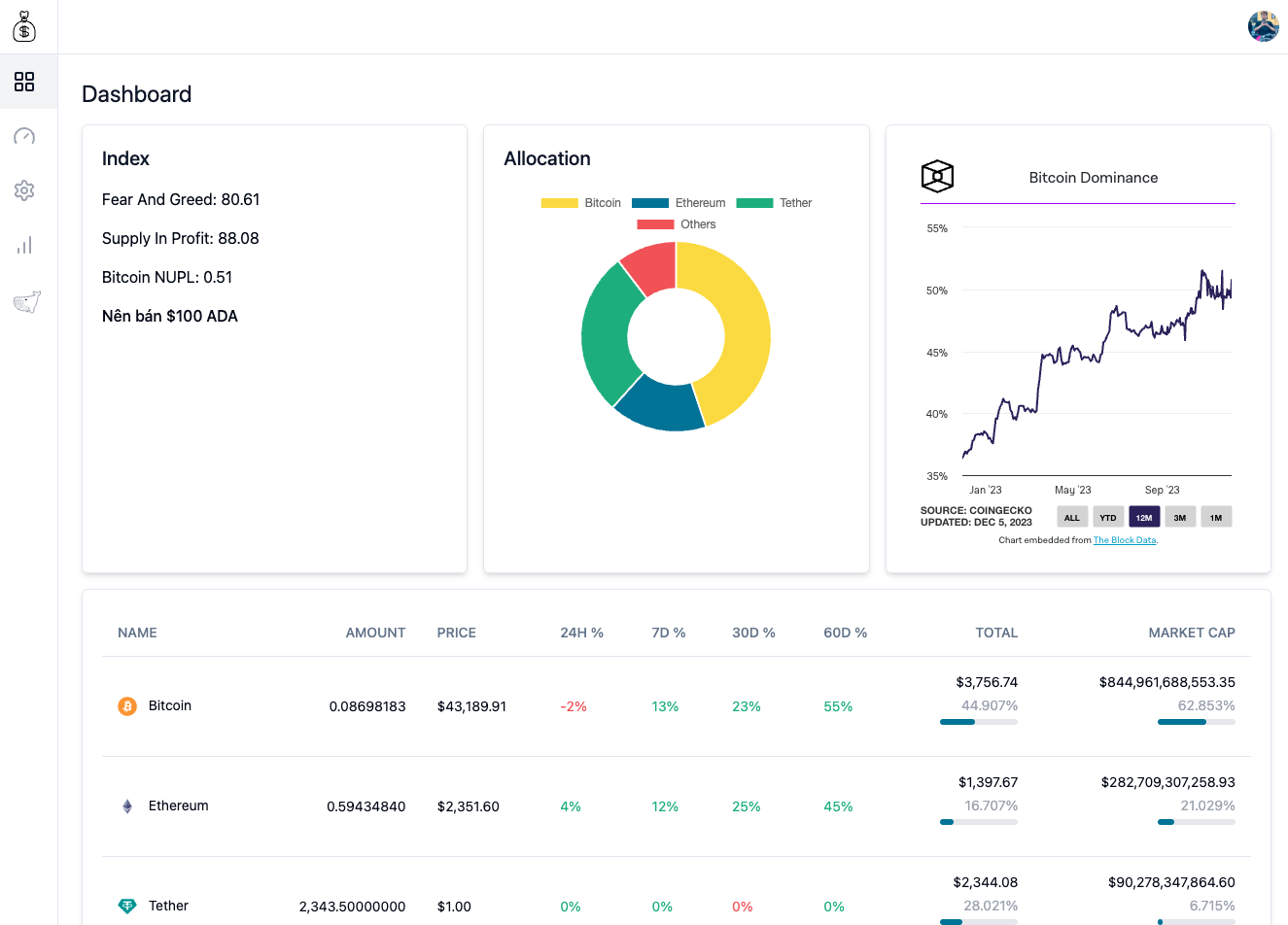The height and width of the screenshot is (925, 1288).
Task: Open The Block Data link
Action: coord(1125,540)
